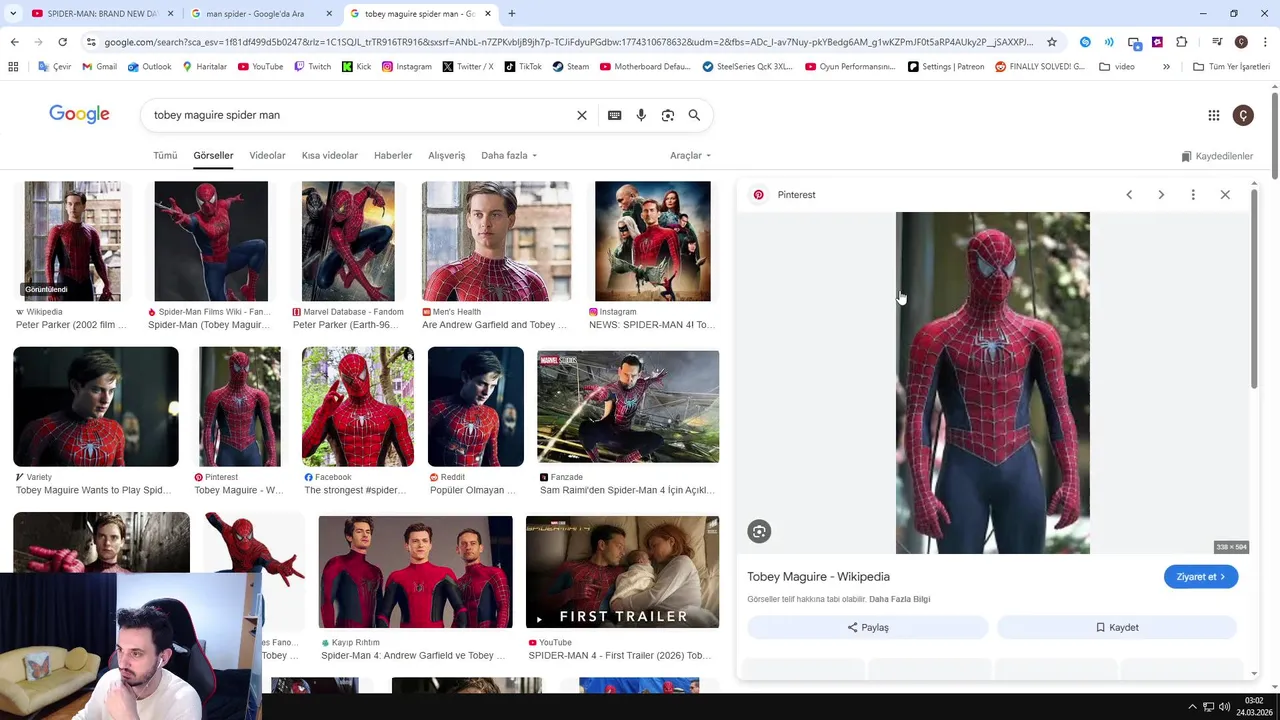Click the Paylaş share button
This screenshot has height=720, width=1280.
point(868,627)
